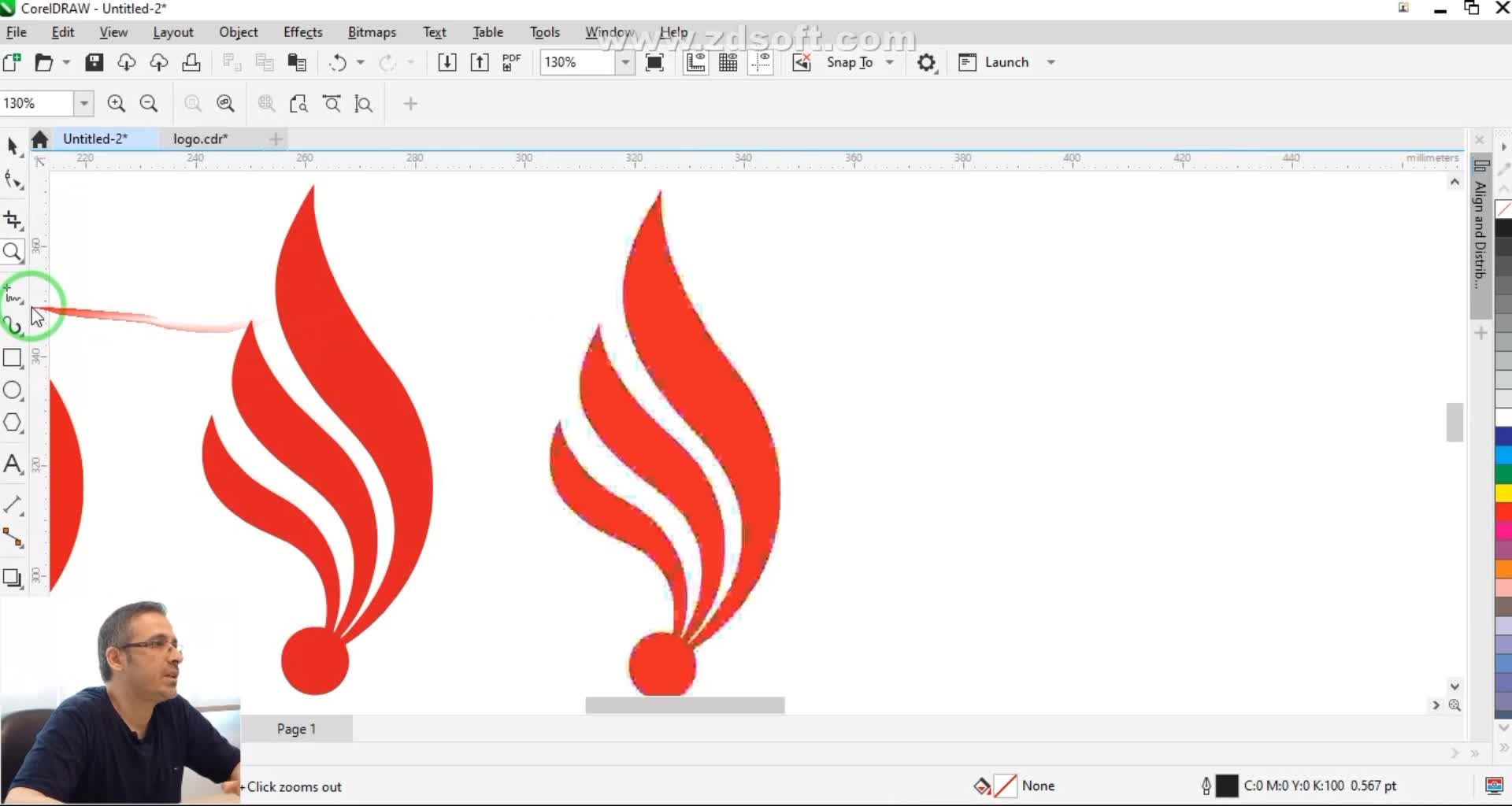Open the Launch dropdown menu

(x=1051, y=63)
